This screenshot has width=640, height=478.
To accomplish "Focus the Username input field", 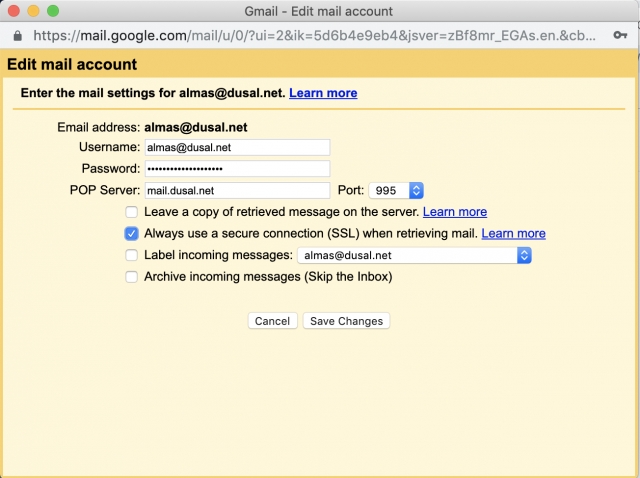I will (237, 147).
